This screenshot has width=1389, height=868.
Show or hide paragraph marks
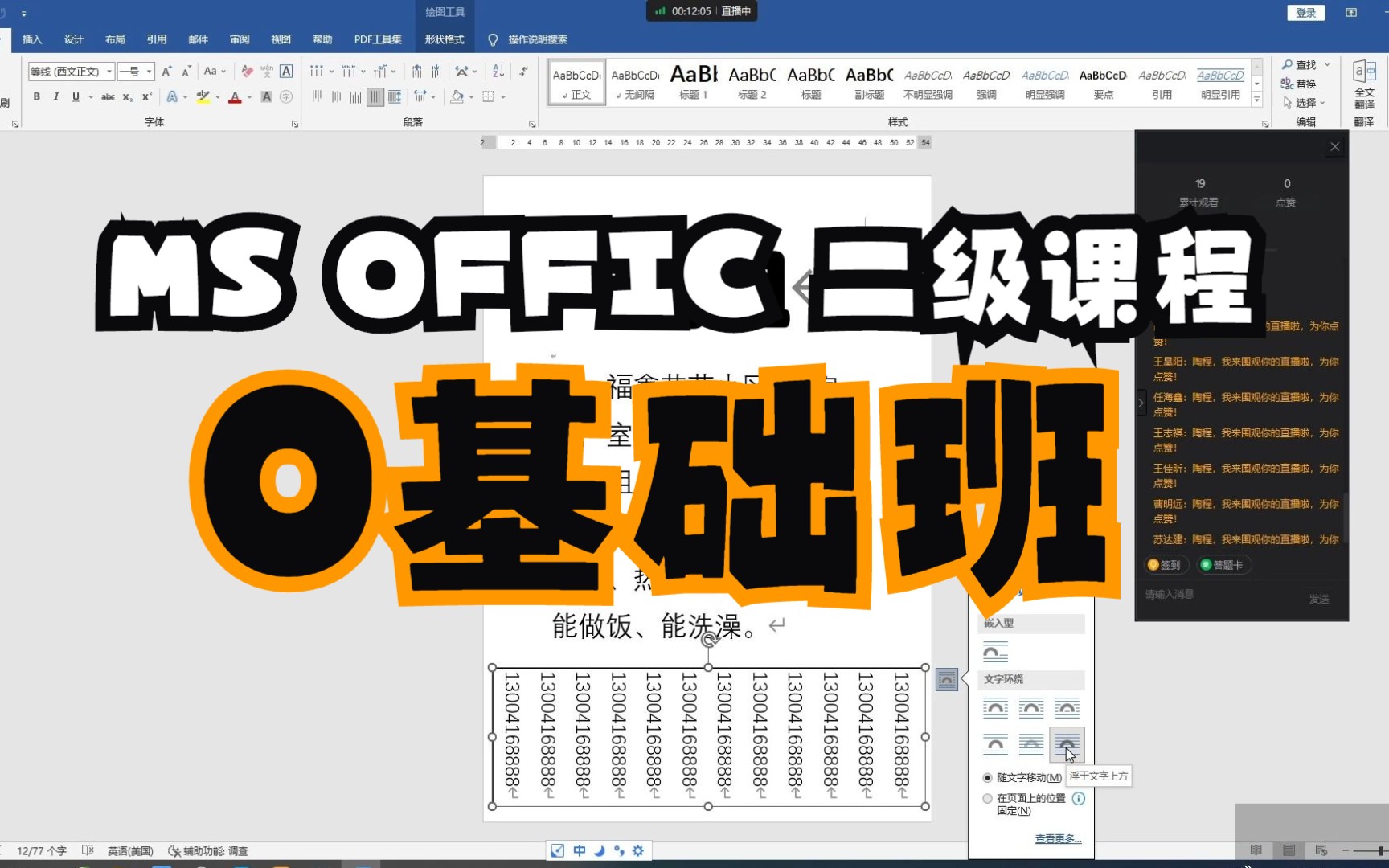pyautogui.click(x=524, y=72)
